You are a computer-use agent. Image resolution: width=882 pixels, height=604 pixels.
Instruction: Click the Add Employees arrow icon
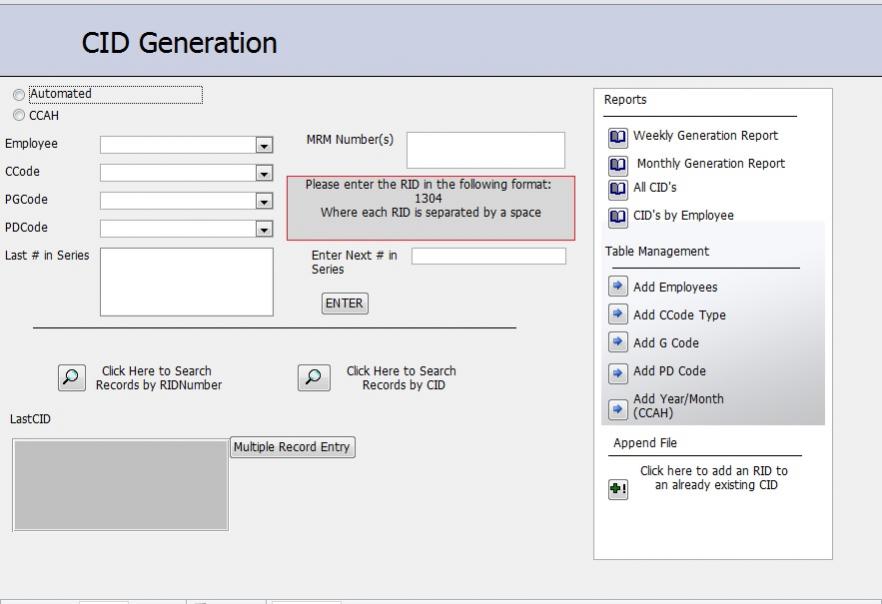coord(618,286)
